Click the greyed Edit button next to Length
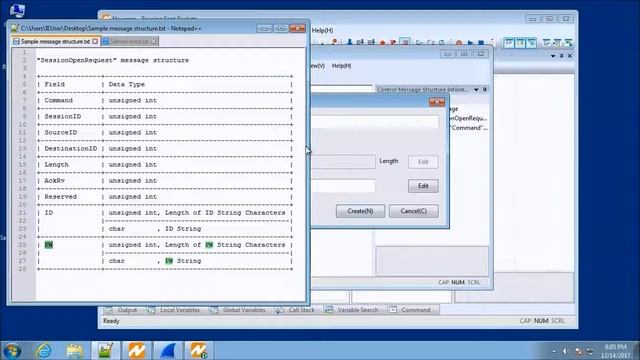Screen dimensions: 640x360 point(423,162)
